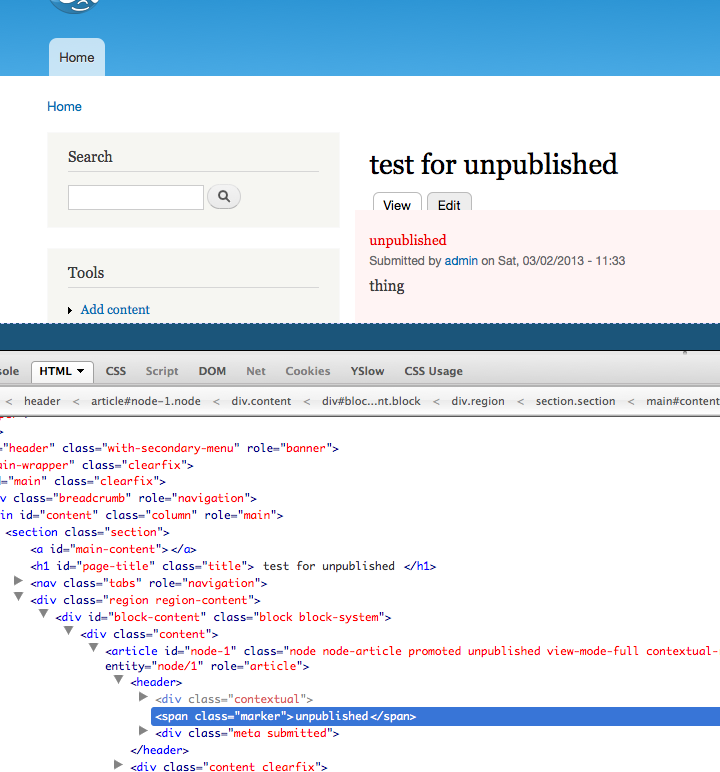
Task: Open the Add content link
Action: [115, 310]
